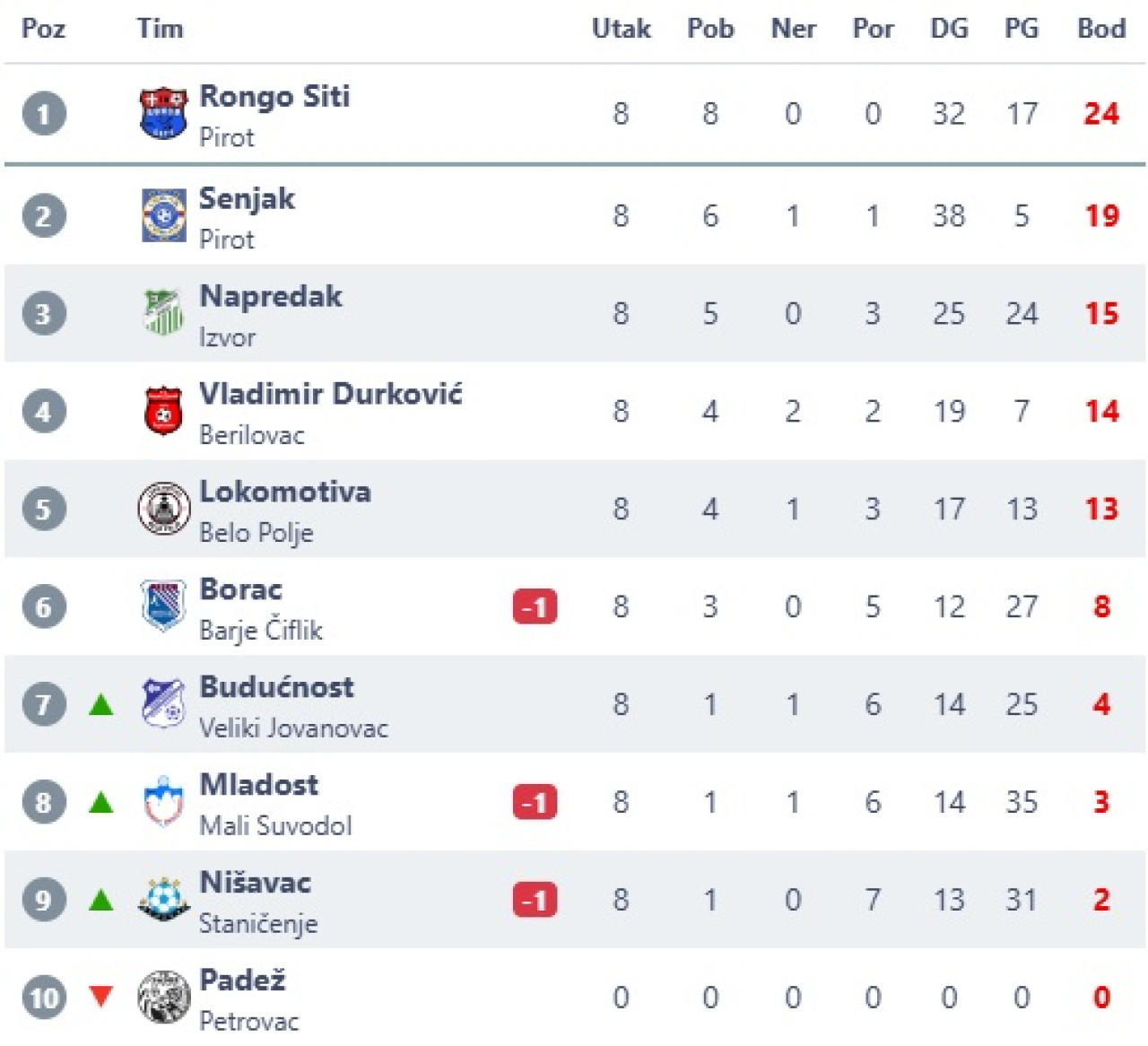1148x1046 pixels.
Task: Click the Budućnost club badge
Action: (163, 704)
